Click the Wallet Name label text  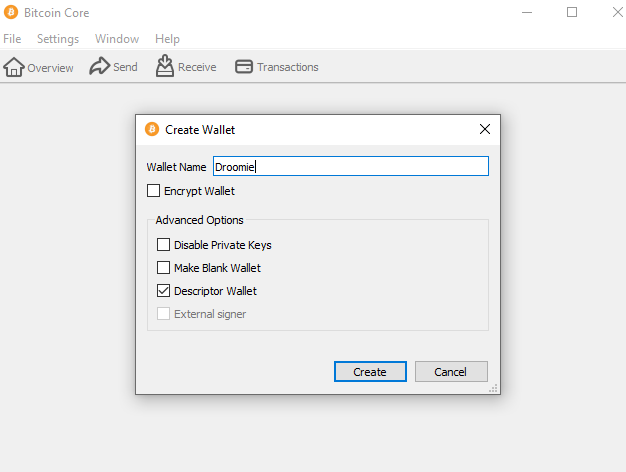(176, 167)
